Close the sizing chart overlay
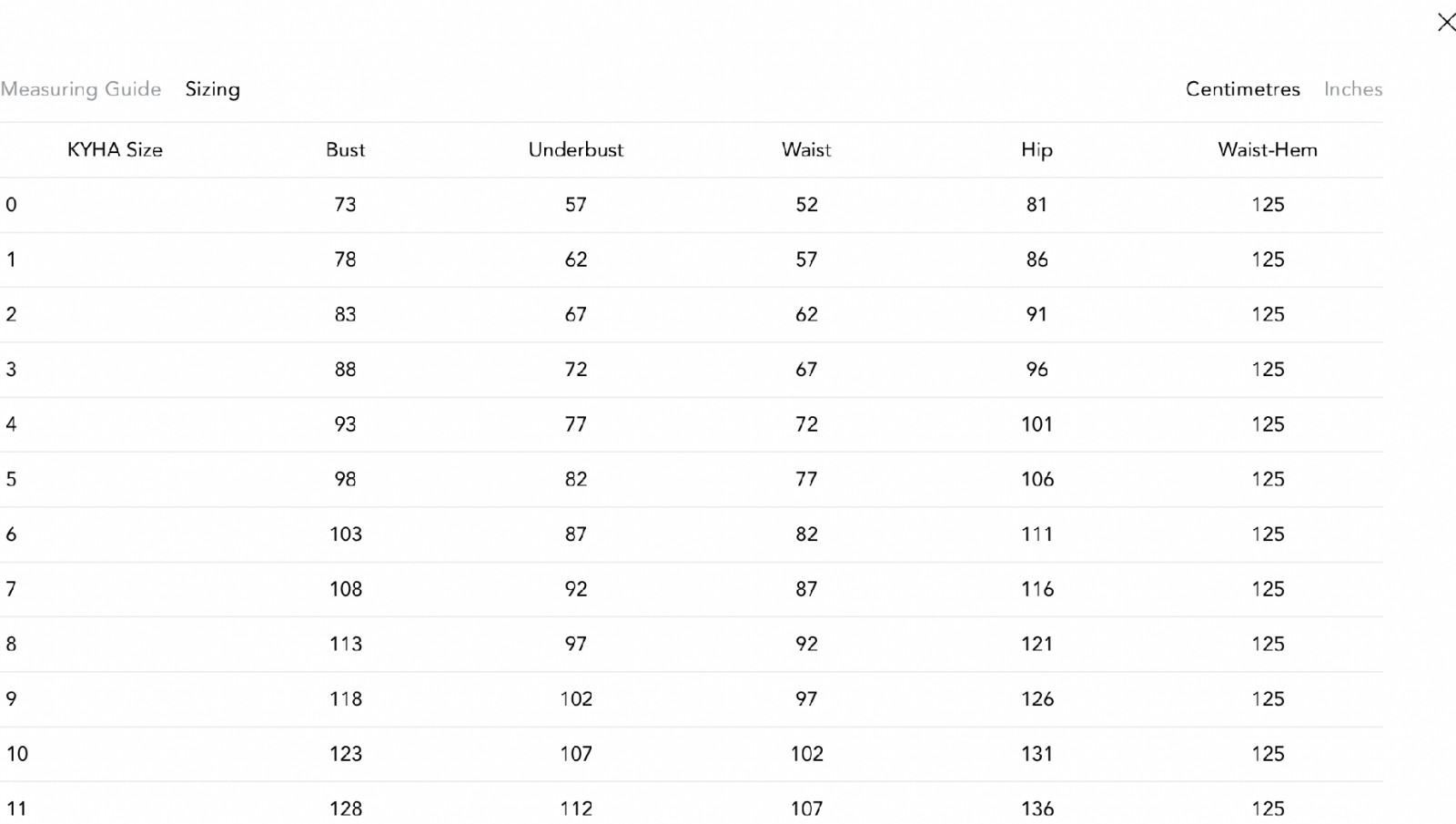 (1446, 22)
